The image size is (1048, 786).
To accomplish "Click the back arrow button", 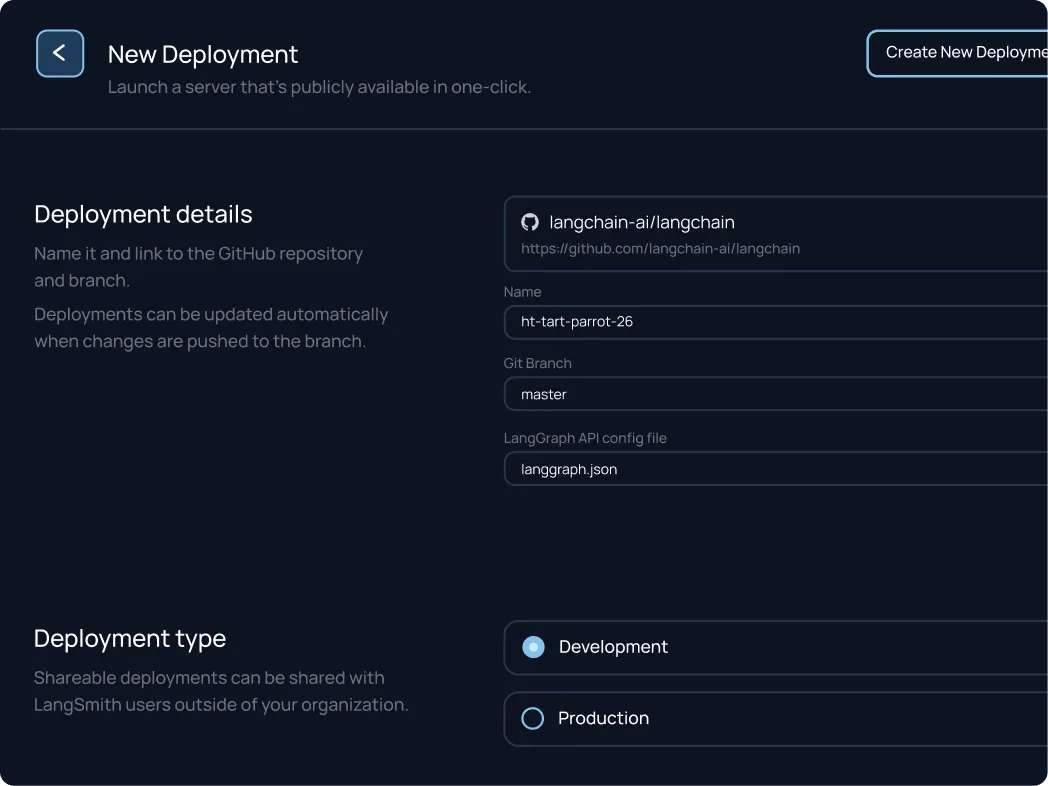I will point(60,53).
